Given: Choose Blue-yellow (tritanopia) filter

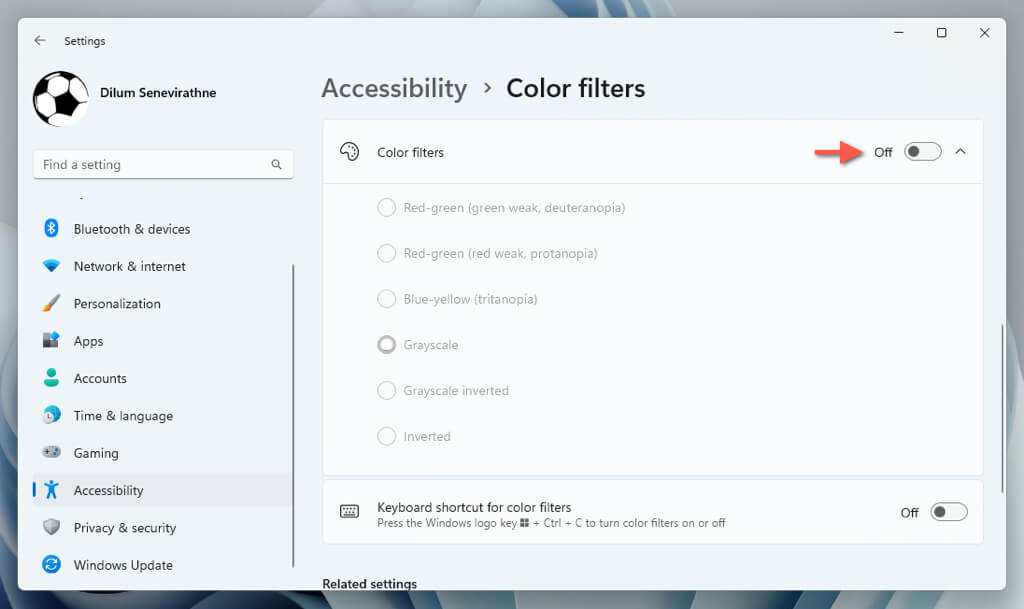Looking at the screenshot, I should click(x=386, y=299).
